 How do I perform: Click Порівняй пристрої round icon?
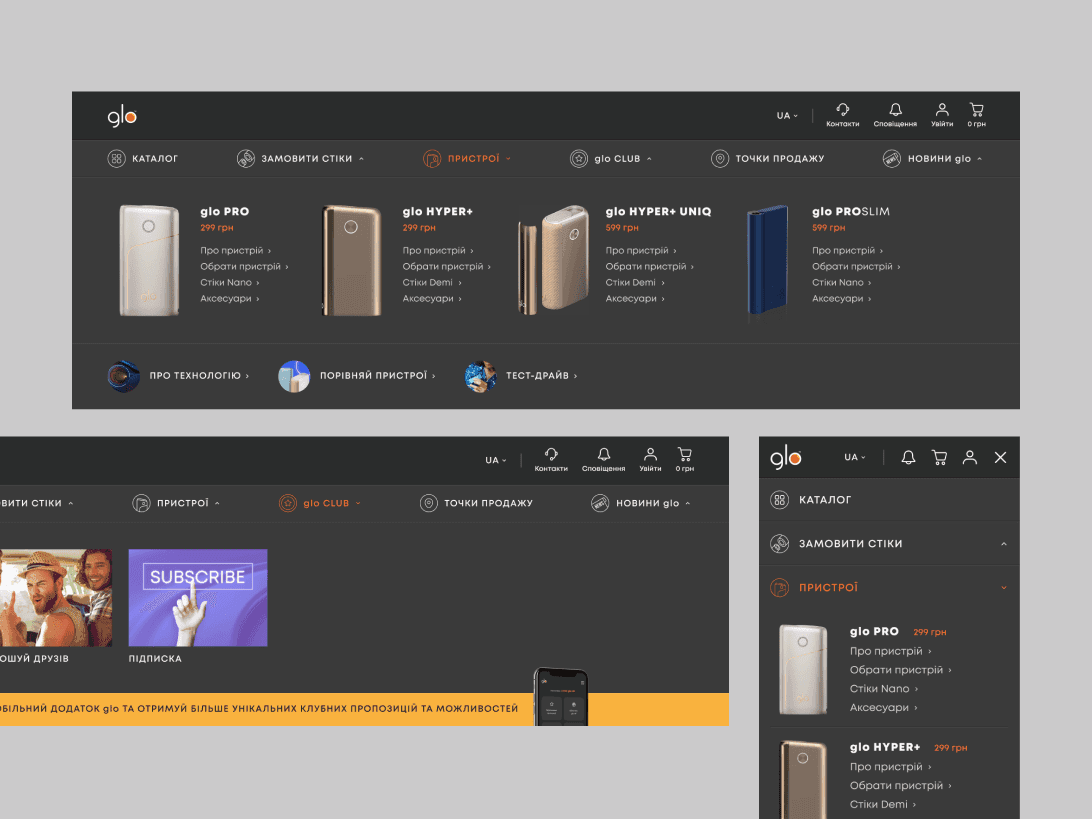coord(294,375)
